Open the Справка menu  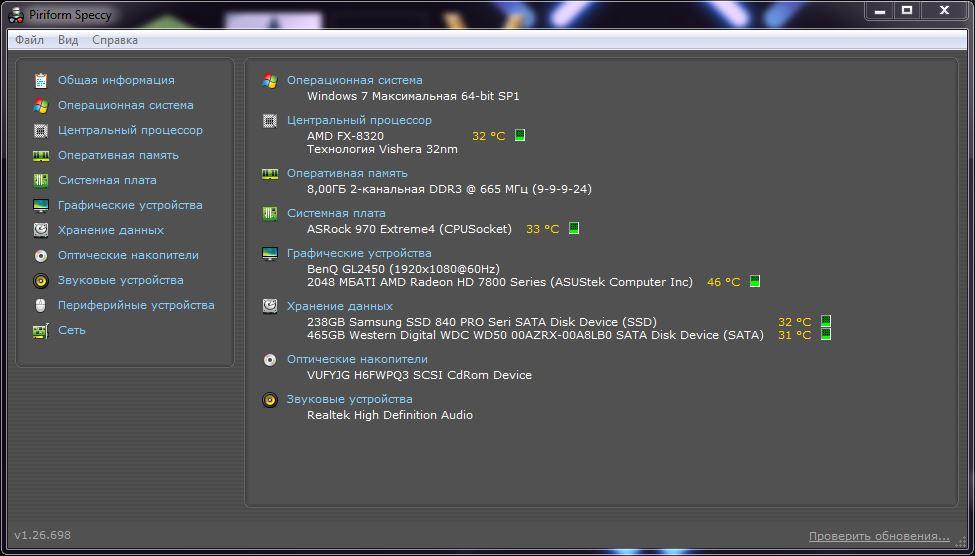pyautogui.click(x=115, y=40)
